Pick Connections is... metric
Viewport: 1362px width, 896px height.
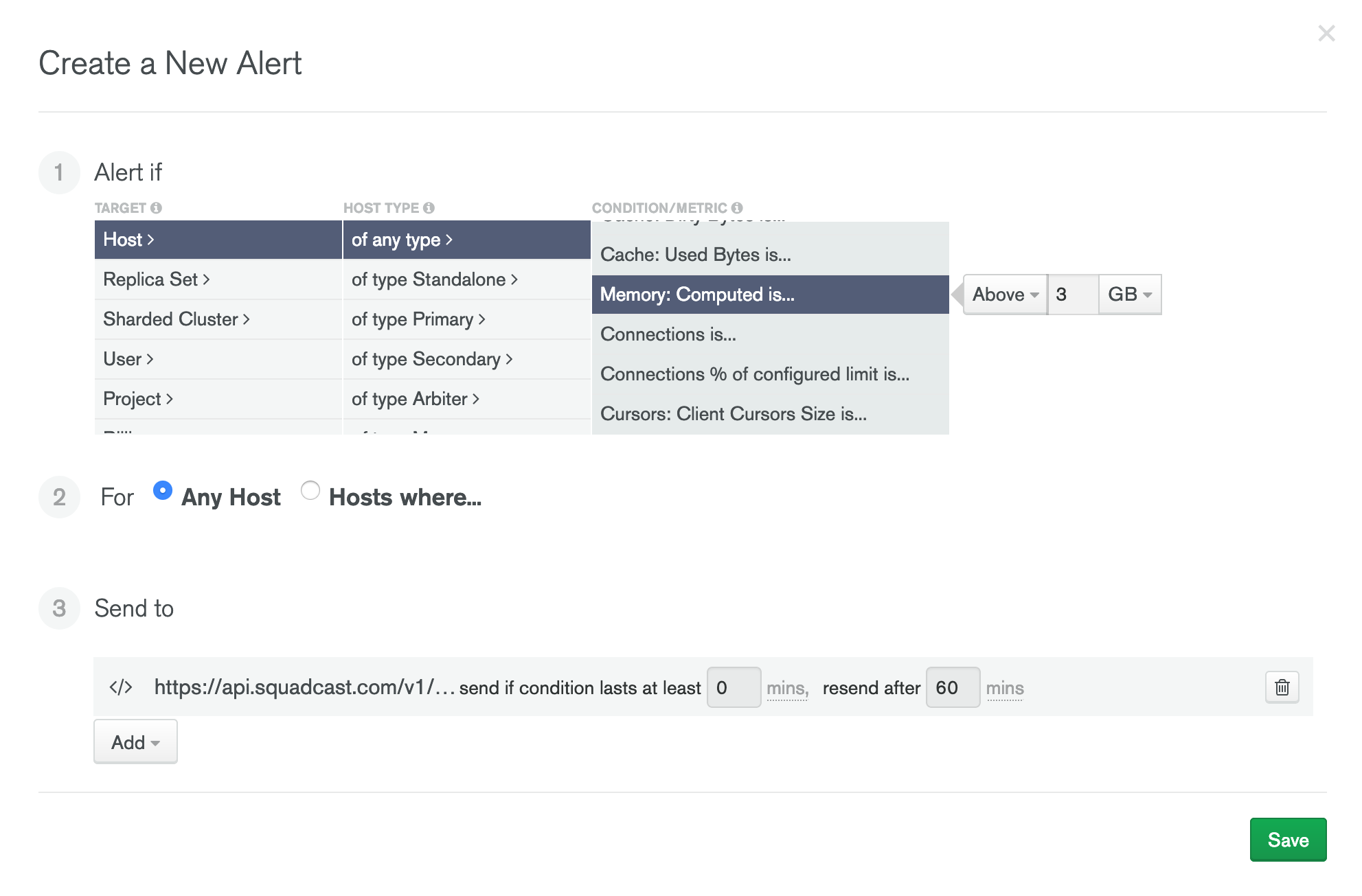coord(668,334)
